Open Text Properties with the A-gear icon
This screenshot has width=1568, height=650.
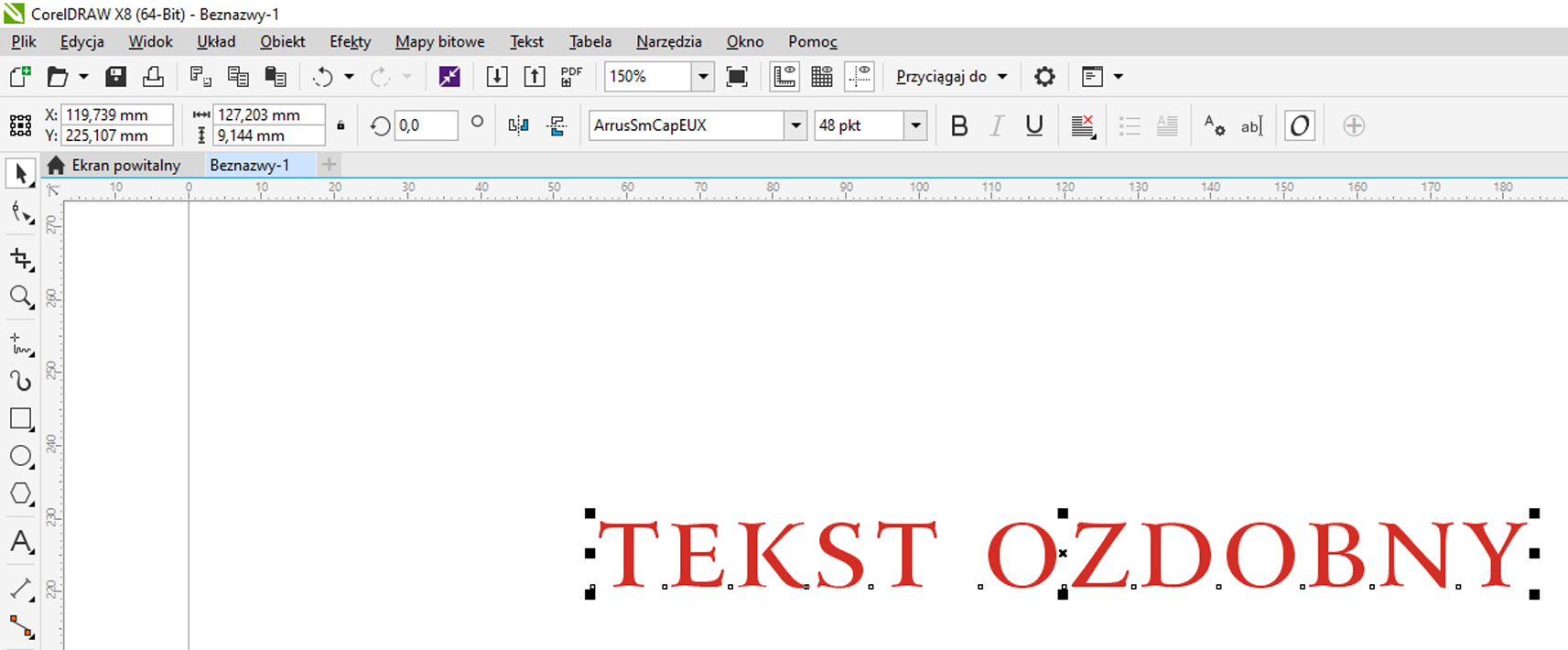[1215, 125]
